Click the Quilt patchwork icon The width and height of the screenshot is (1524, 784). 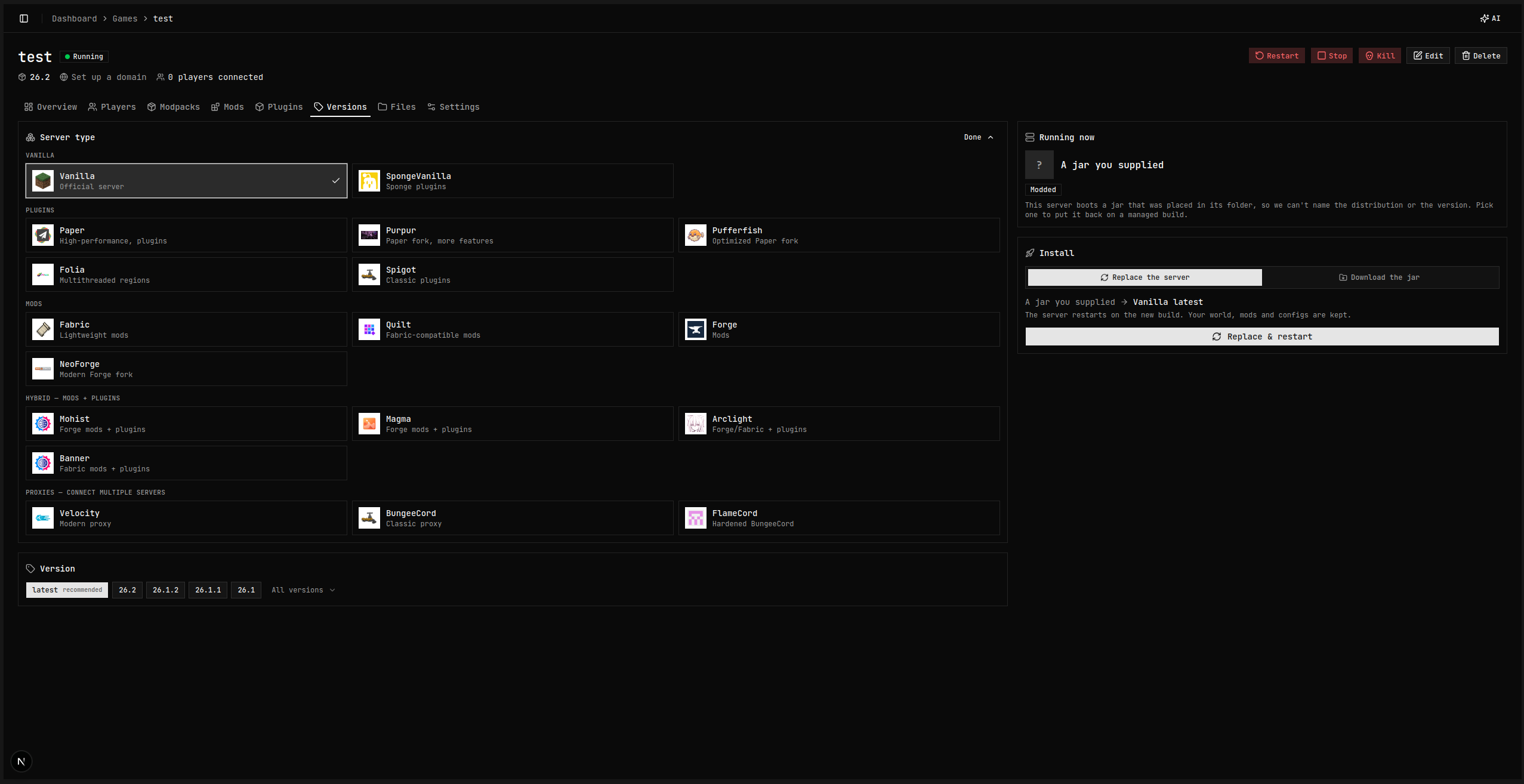click(369, 329)
